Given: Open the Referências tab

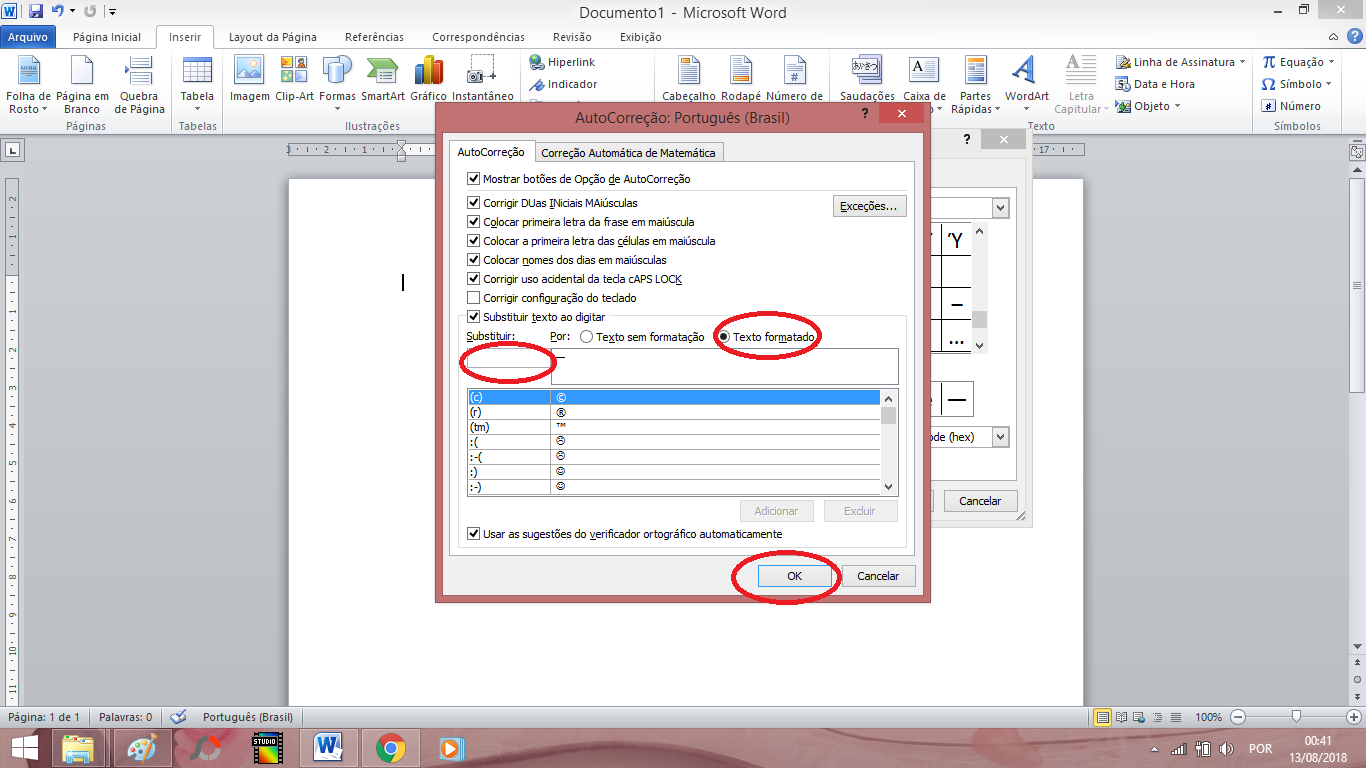Looking at the screenshot, I should coord(374,37).
